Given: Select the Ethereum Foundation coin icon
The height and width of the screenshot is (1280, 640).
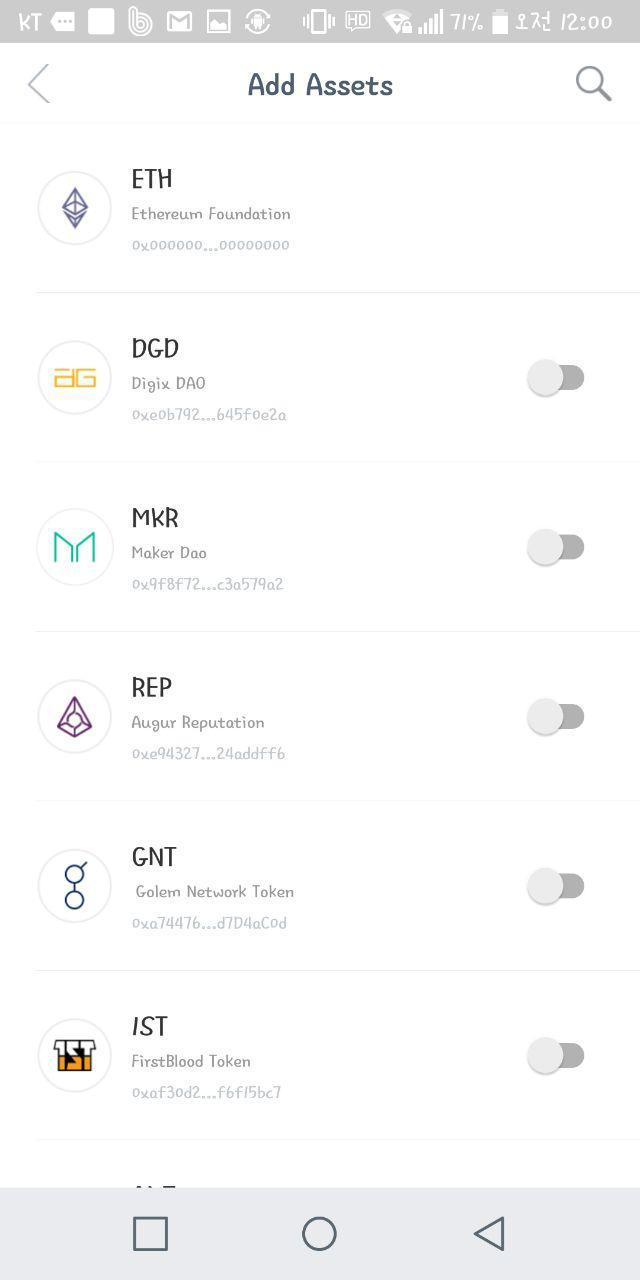Looking at the screenshot, I should (x=74, y=209).
